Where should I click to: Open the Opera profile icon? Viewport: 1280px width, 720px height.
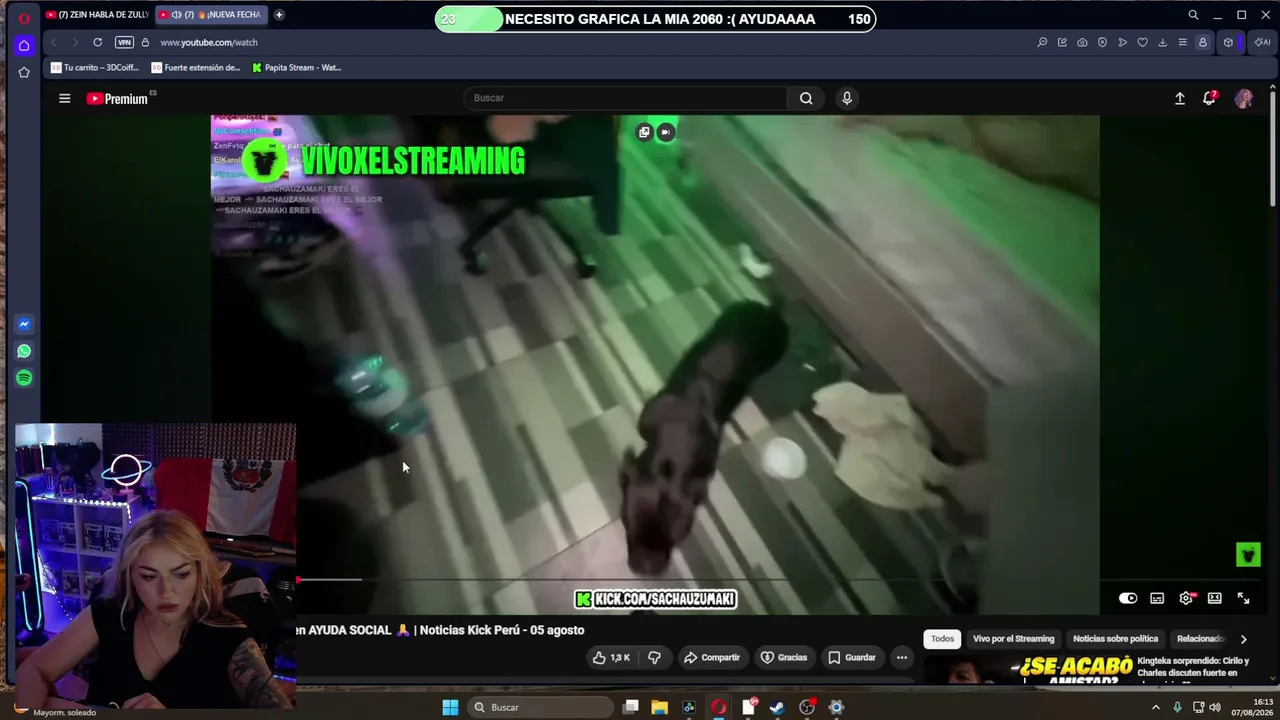click(1202, 42)
